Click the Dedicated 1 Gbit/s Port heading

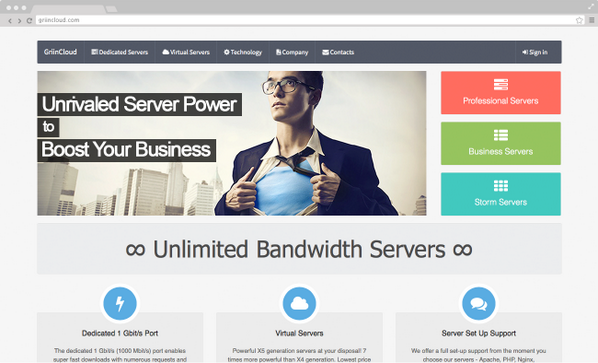point(120,333)
